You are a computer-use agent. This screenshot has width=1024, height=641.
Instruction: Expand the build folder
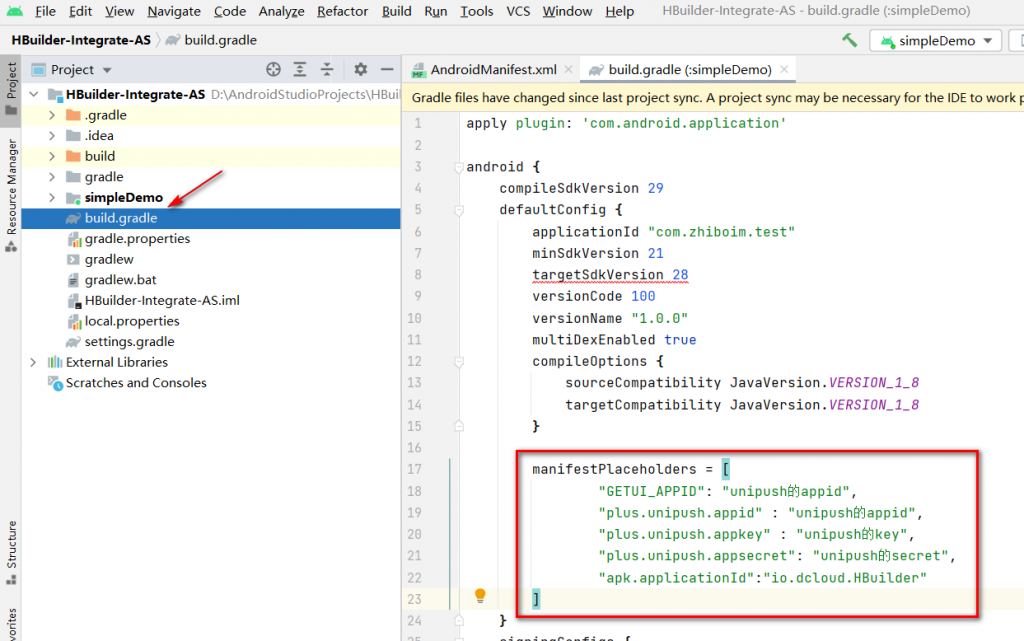coord(52,157)
